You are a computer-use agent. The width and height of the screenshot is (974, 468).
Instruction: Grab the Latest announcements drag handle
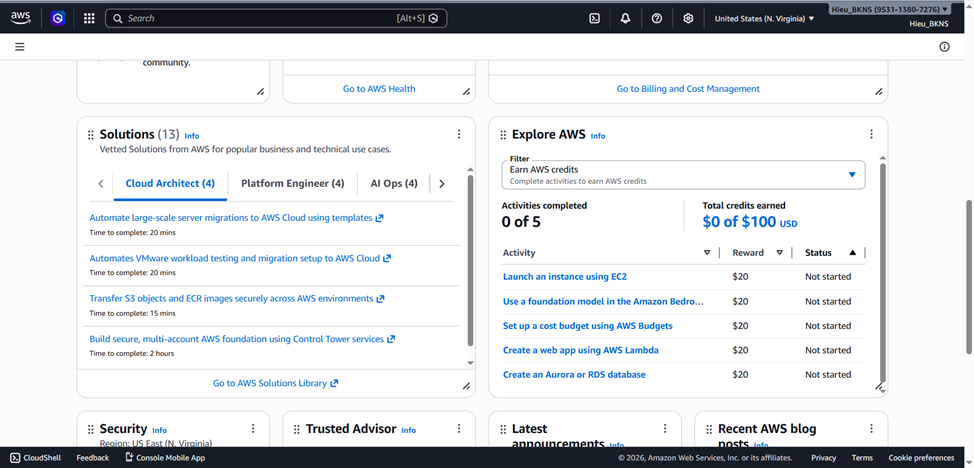tap(503, 429)
